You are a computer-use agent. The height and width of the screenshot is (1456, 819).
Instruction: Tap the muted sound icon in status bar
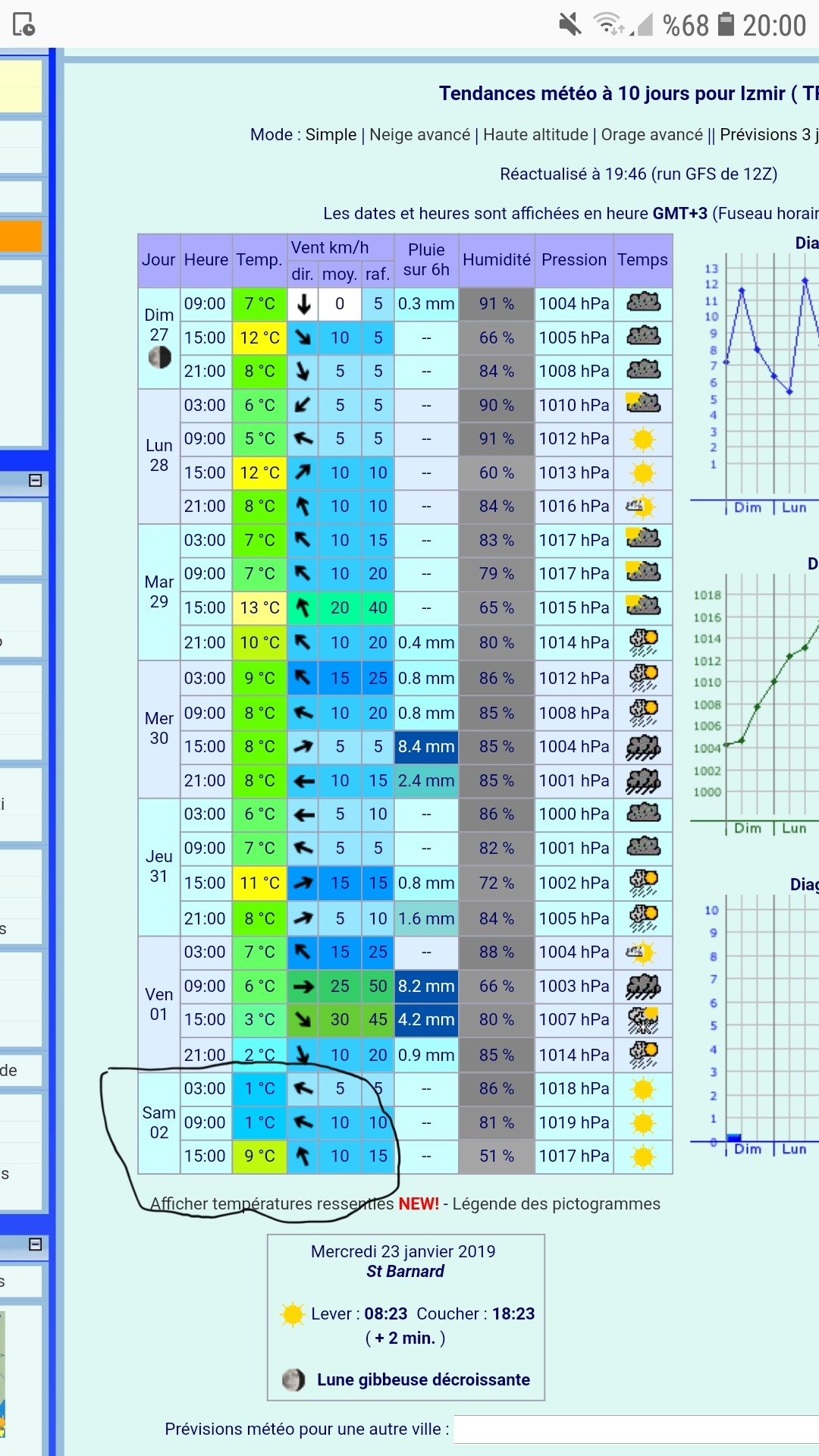(x=570, y=24)
